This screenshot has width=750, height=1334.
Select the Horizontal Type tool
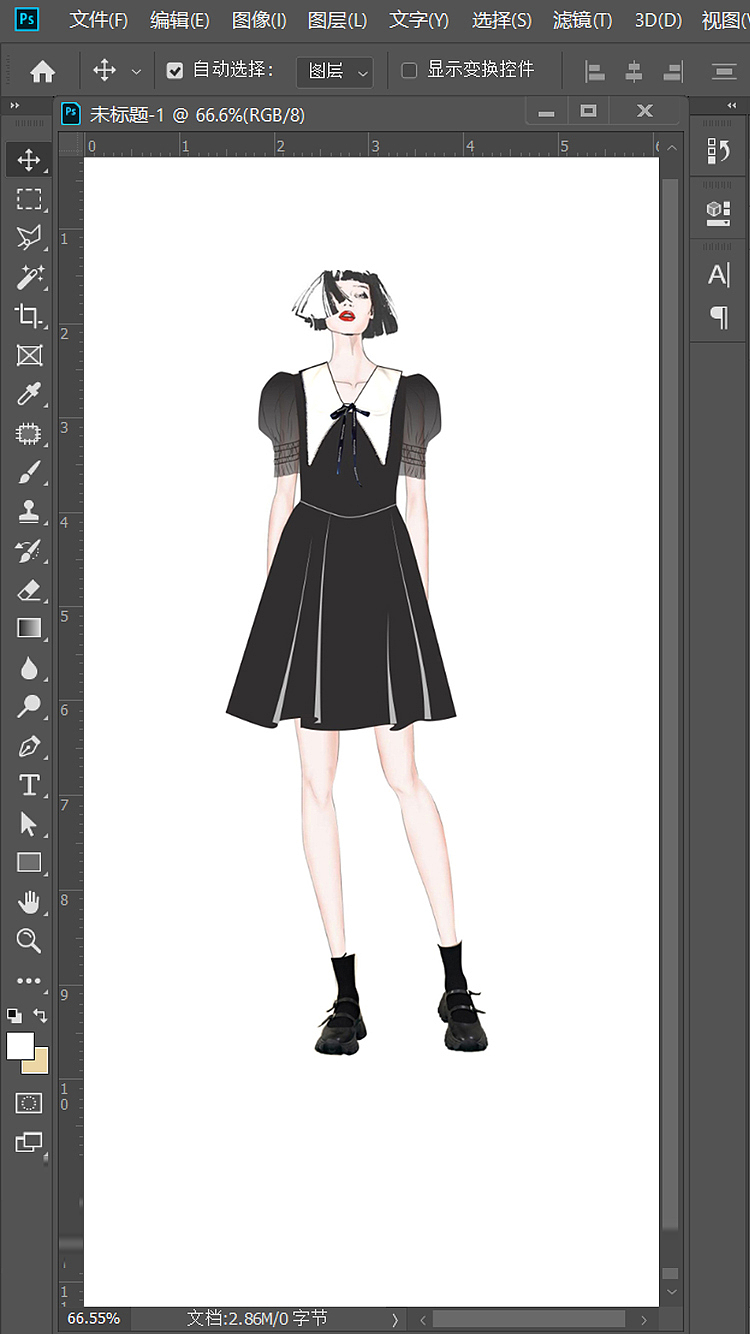29,785
